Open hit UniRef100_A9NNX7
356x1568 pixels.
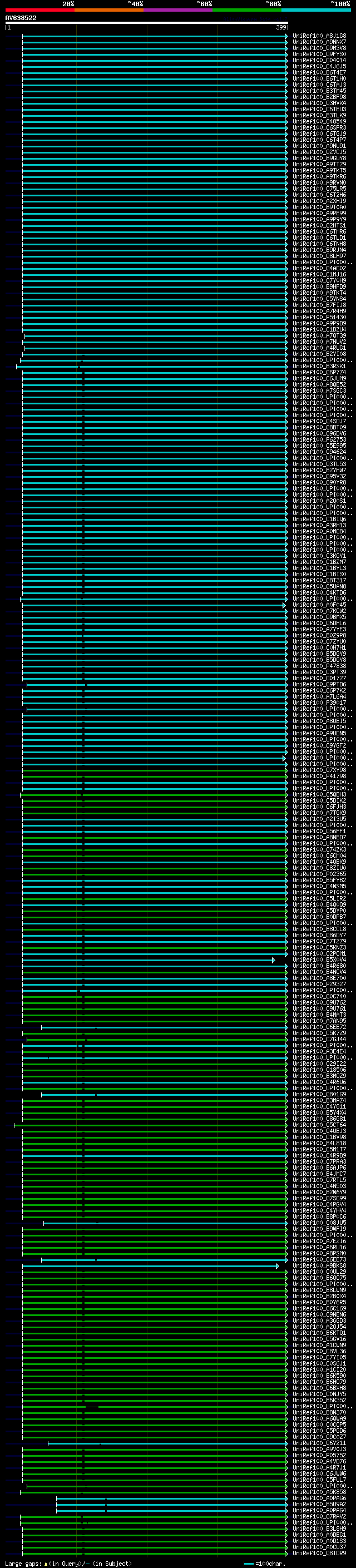point(319,42)
